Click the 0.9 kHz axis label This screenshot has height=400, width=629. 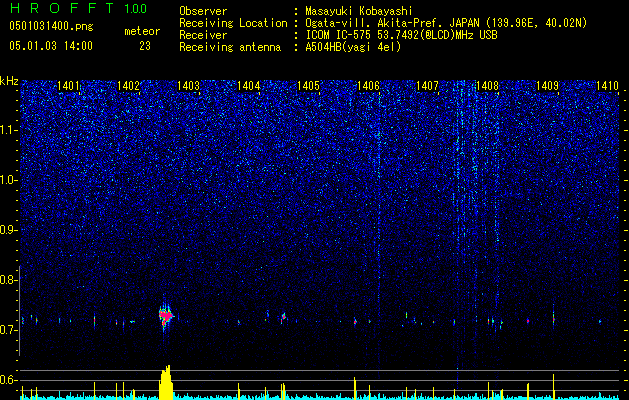(9, 230)
